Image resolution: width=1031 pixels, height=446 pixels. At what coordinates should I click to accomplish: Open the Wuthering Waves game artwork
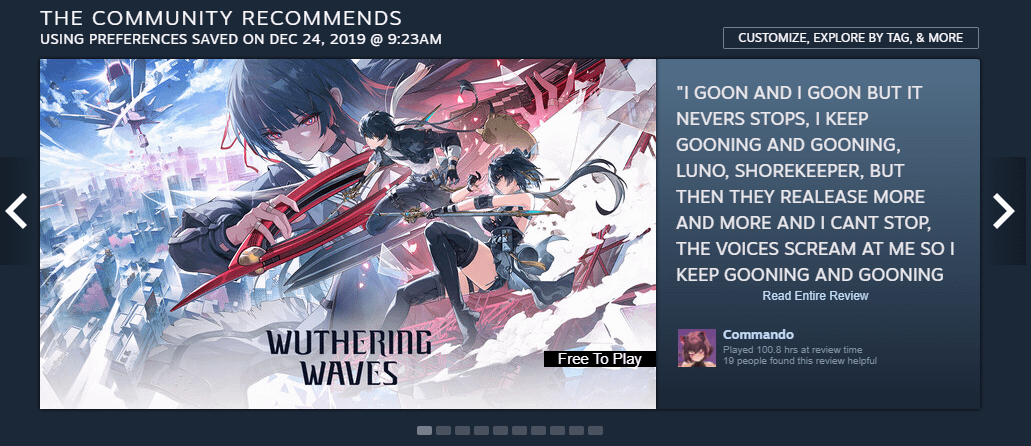[348, 234]
